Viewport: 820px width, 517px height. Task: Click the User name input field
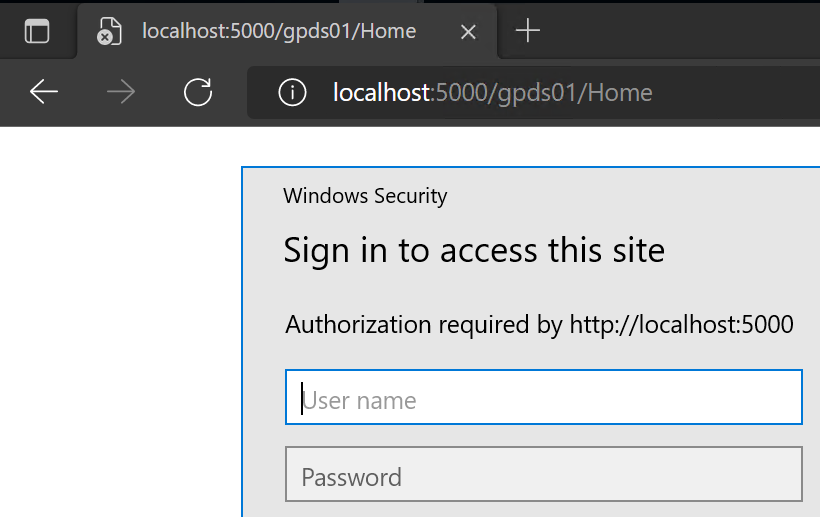coord(544,397)
